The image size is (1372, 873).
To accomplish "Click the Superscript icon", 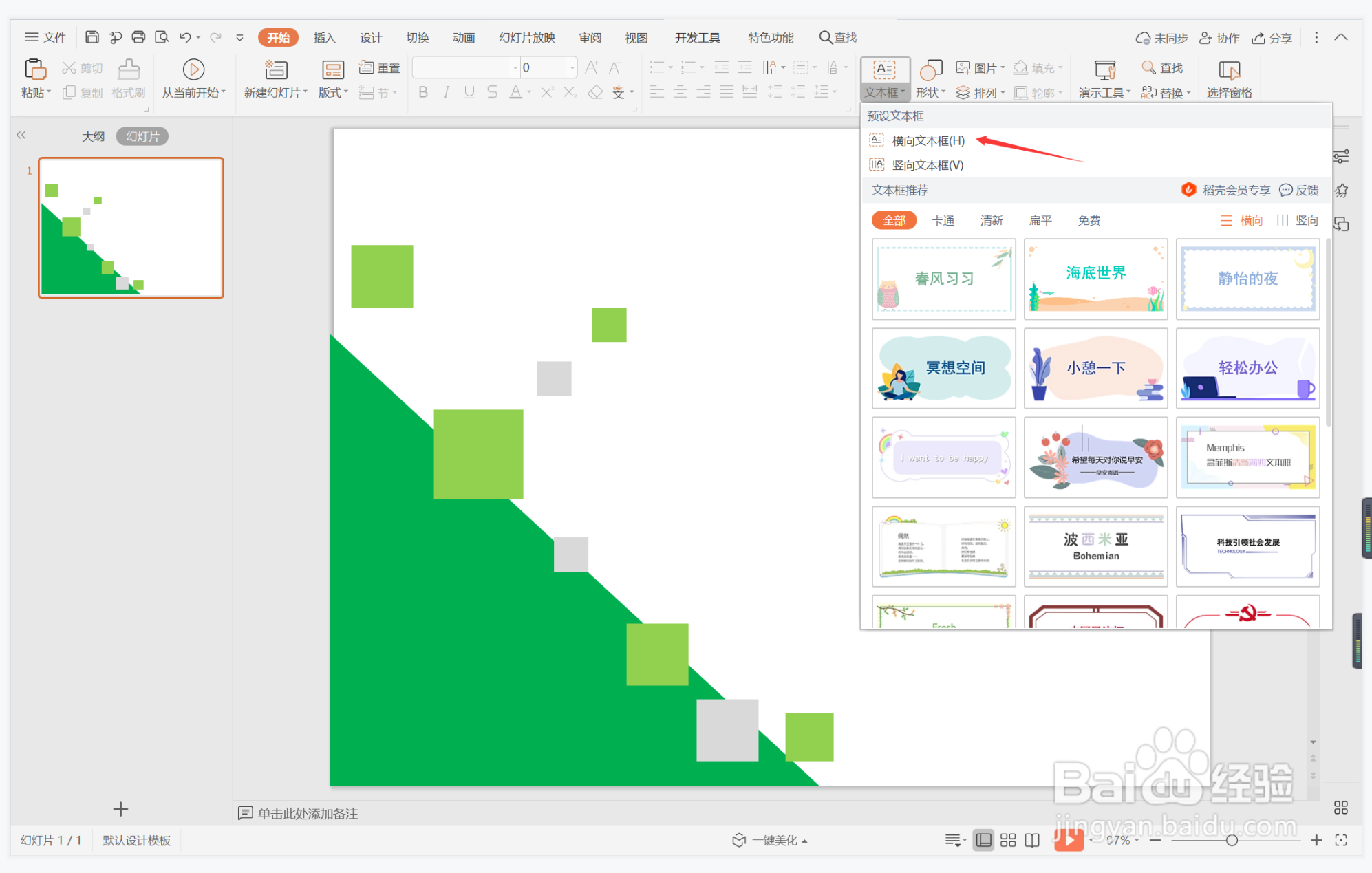I will pyautogui.click(x=546, y=92).
